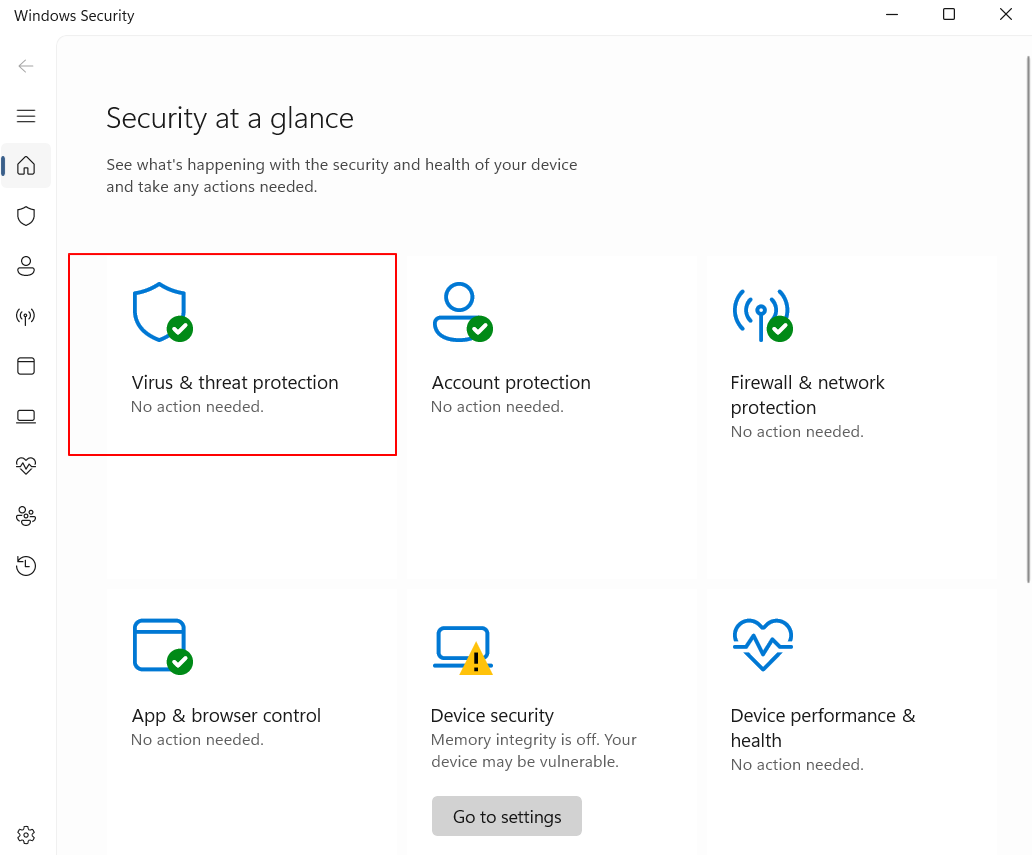Open Device performance & health sidebar heart icon
Screen dimensions: 1032x855
point(26,466)
